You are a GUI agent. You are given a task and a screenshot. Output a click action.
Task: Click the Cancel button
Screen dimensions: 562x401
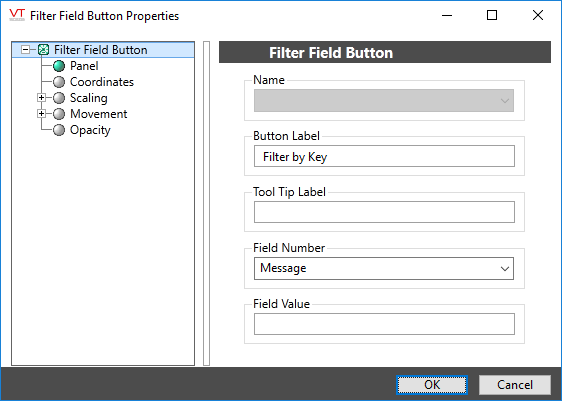515,385
